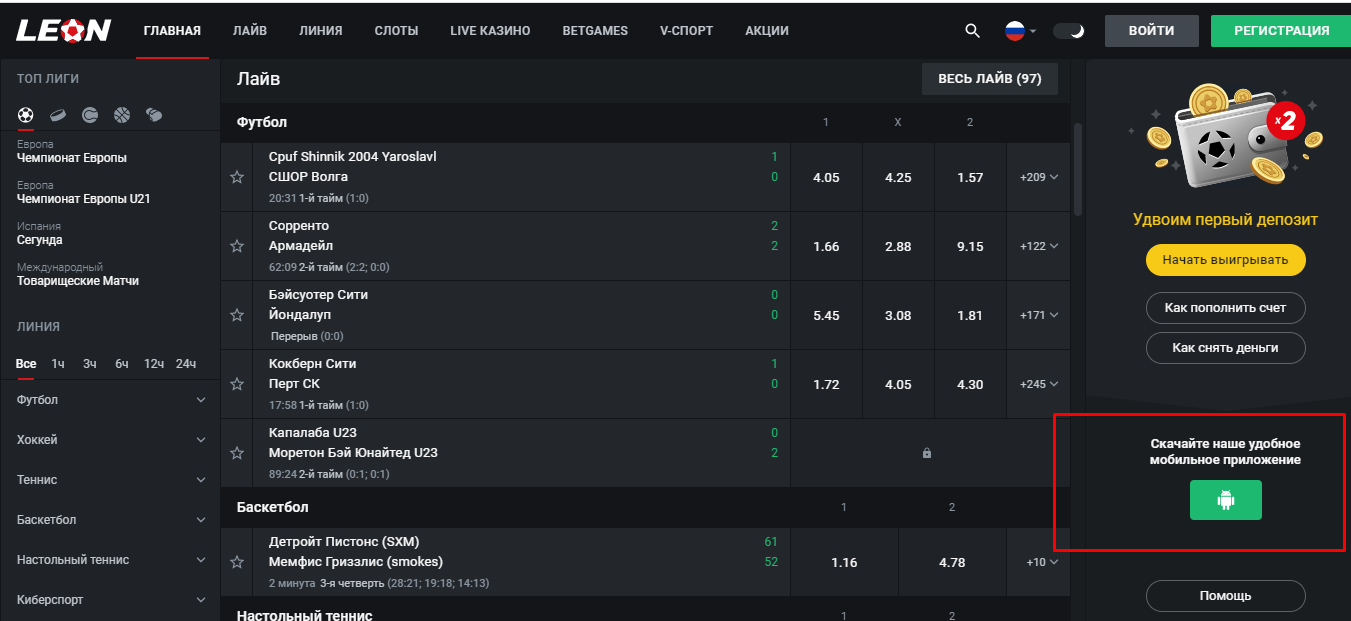
Task: Open ЛИНИЯ in top navigation
Action: coord(321,31)
